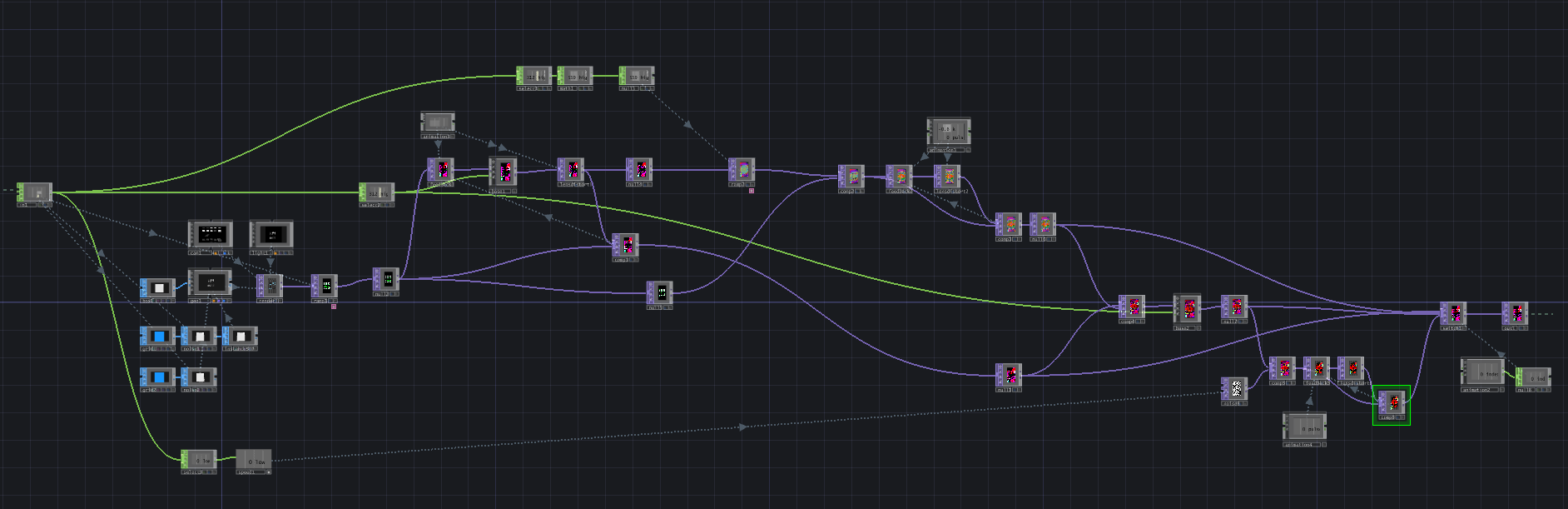Image resolution: width=1568 pixels, height=509 pixels.
Task: Select the comp3 composite node
Action: click(x=625, y=246)
